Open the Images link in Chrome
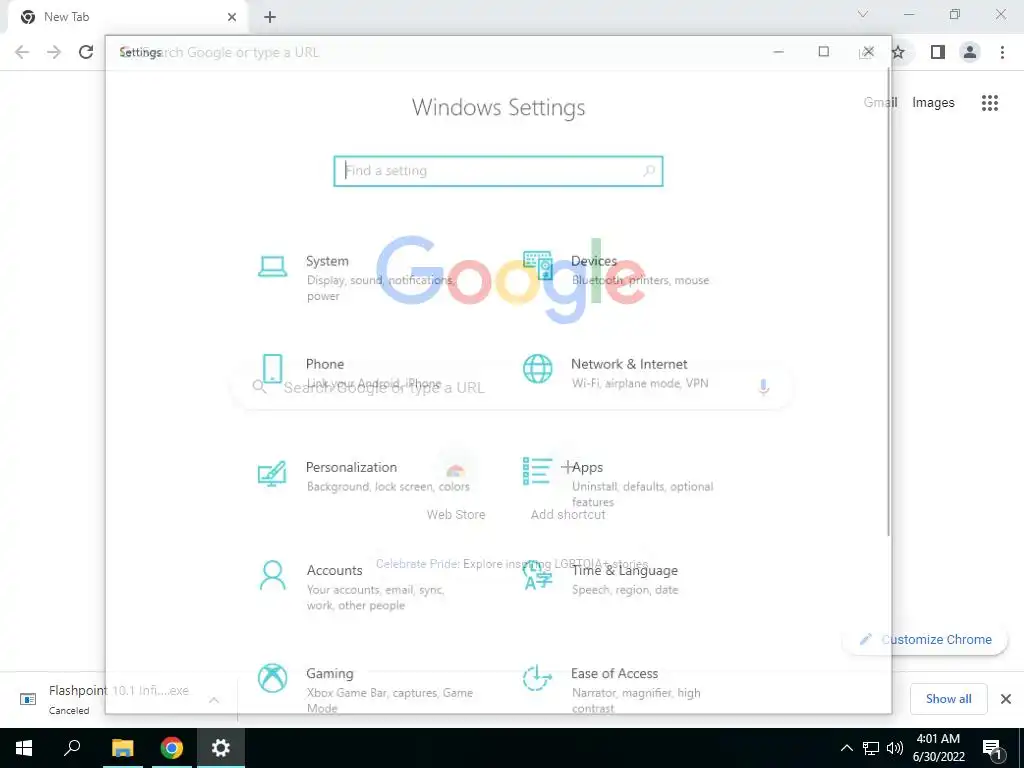 click(x=933, y=103)
